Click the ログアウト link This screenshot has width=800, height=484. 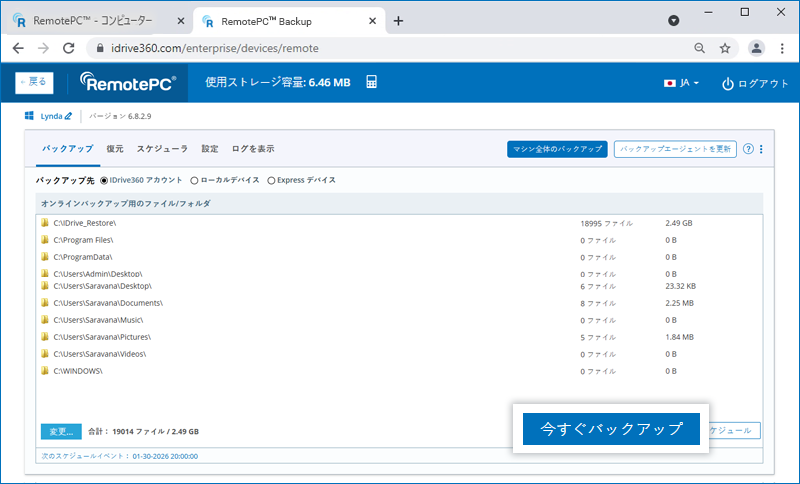[755, 84]
